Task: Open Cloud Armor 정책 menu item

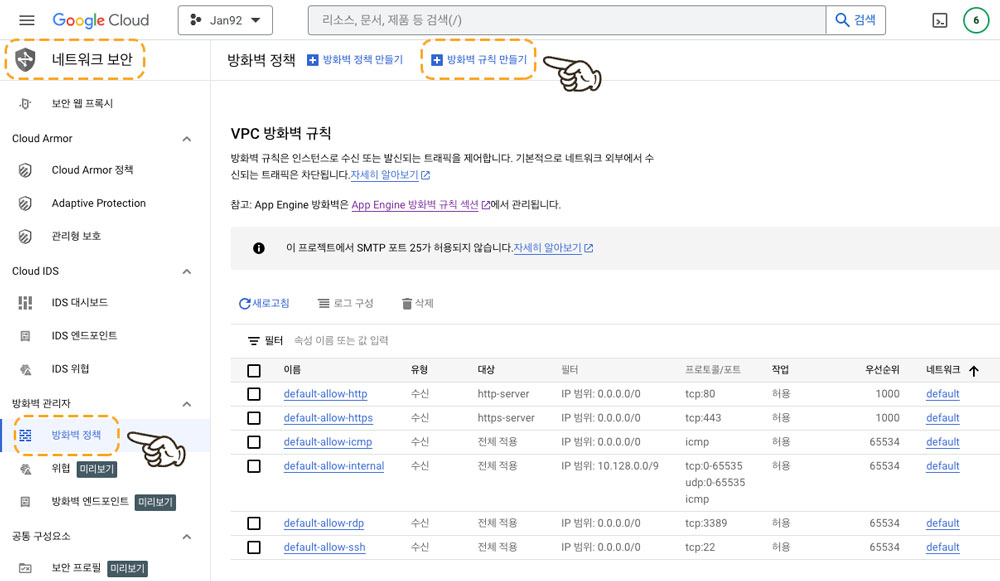Action: (92, 170)
